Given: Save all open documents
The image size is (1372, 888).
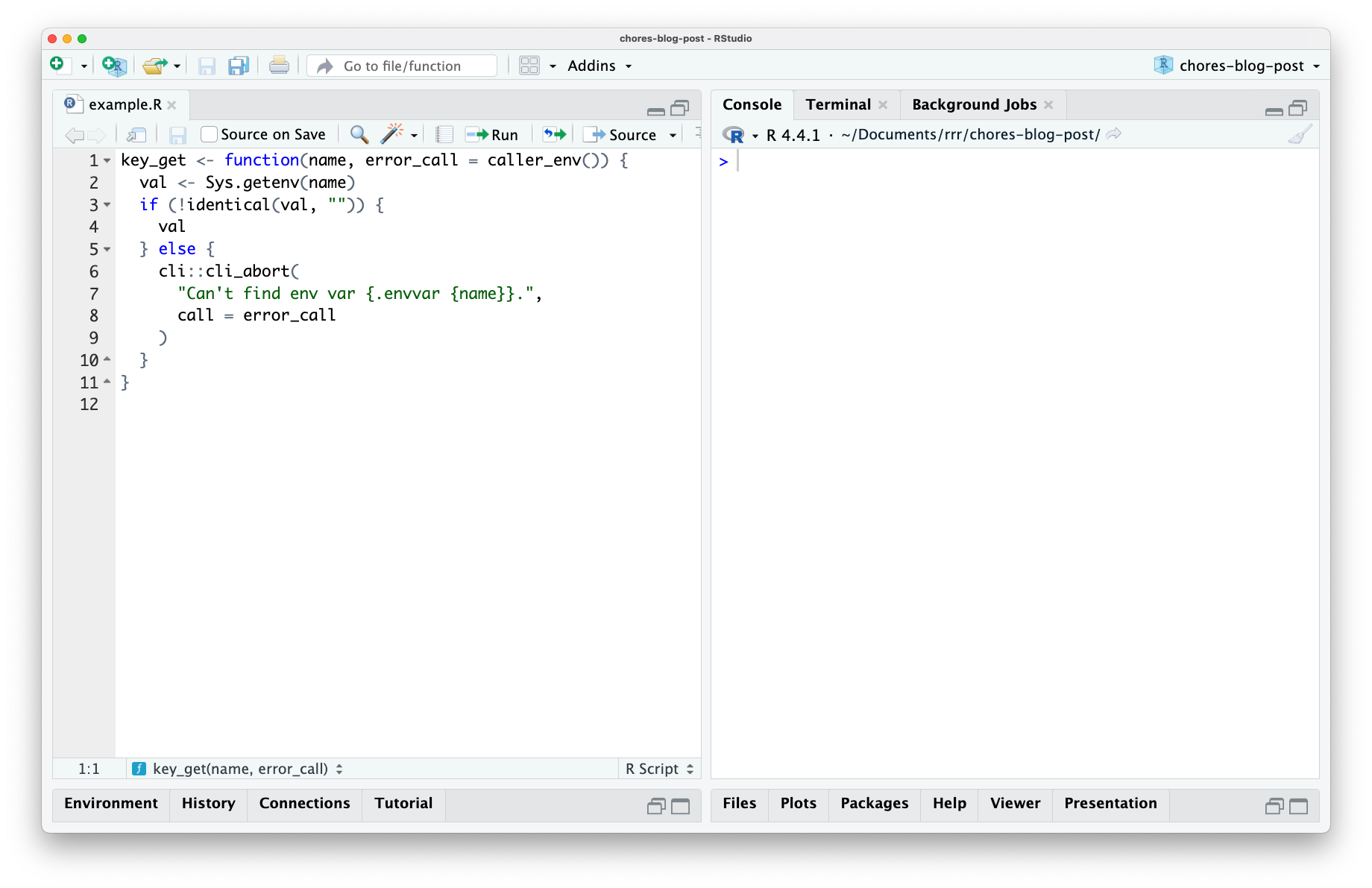Looking at the screenshot, I should coord(238,65).
